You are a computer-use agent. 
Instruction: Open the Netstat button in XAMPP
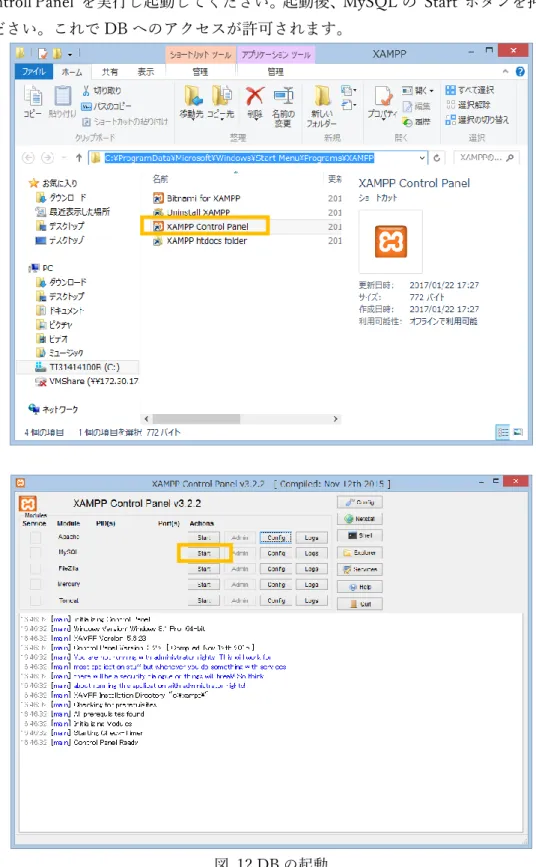coord(360,519)
